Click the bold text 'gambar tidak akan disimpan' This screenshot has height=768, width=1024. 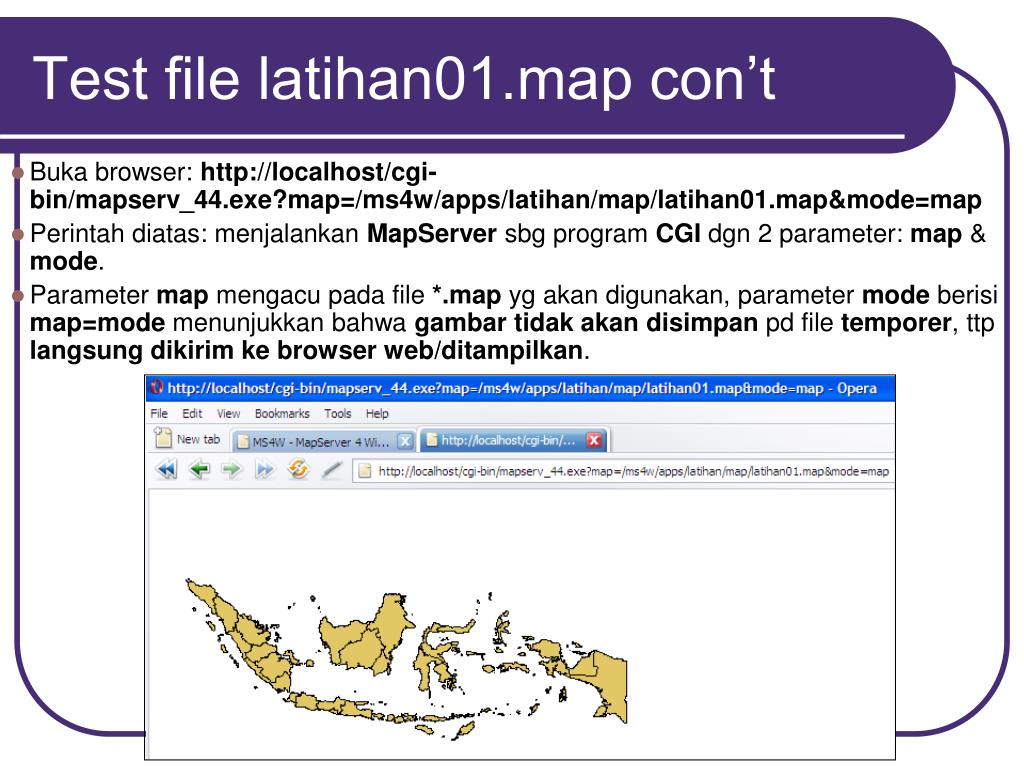pos(586,323)
